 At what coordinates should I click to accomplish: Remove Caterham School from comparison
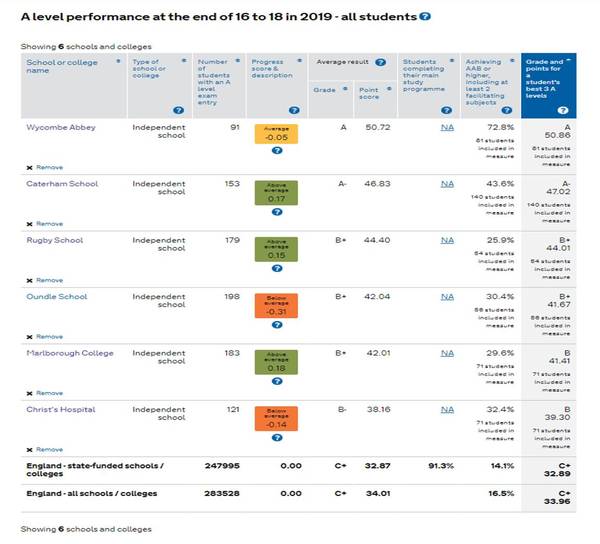(45, 224)
